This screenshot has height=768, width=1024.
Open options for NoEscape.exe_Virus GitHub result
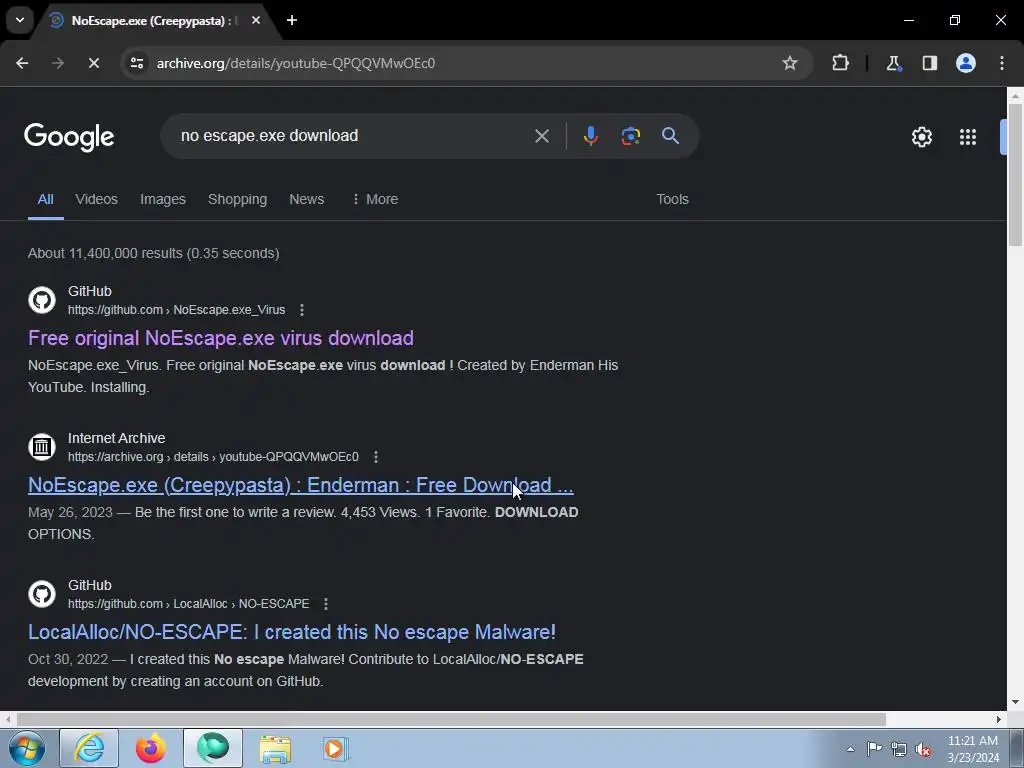[x=302, y=310]
